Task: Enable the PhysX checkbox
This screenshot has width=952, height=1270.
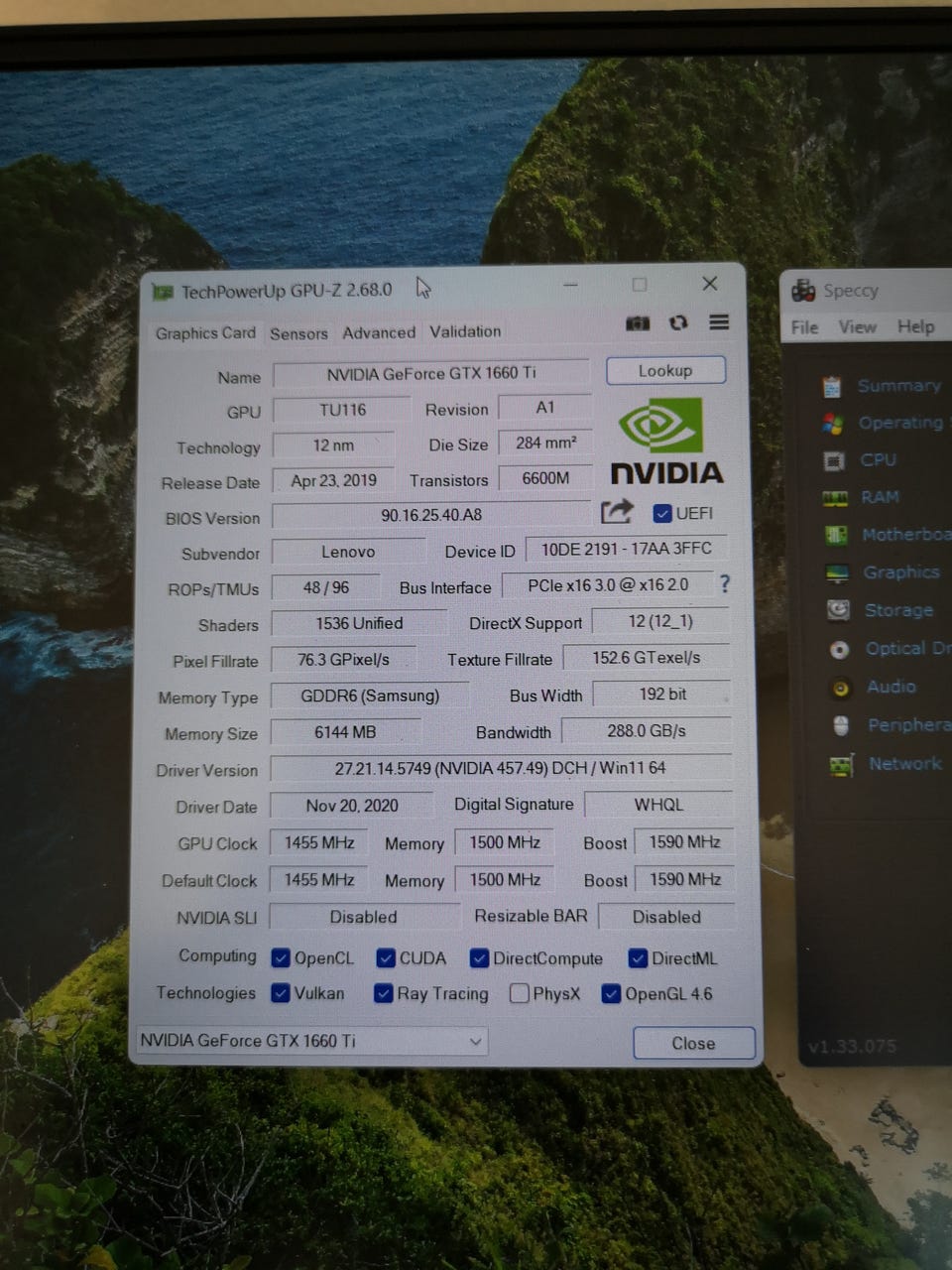Action: pos(519,993)
